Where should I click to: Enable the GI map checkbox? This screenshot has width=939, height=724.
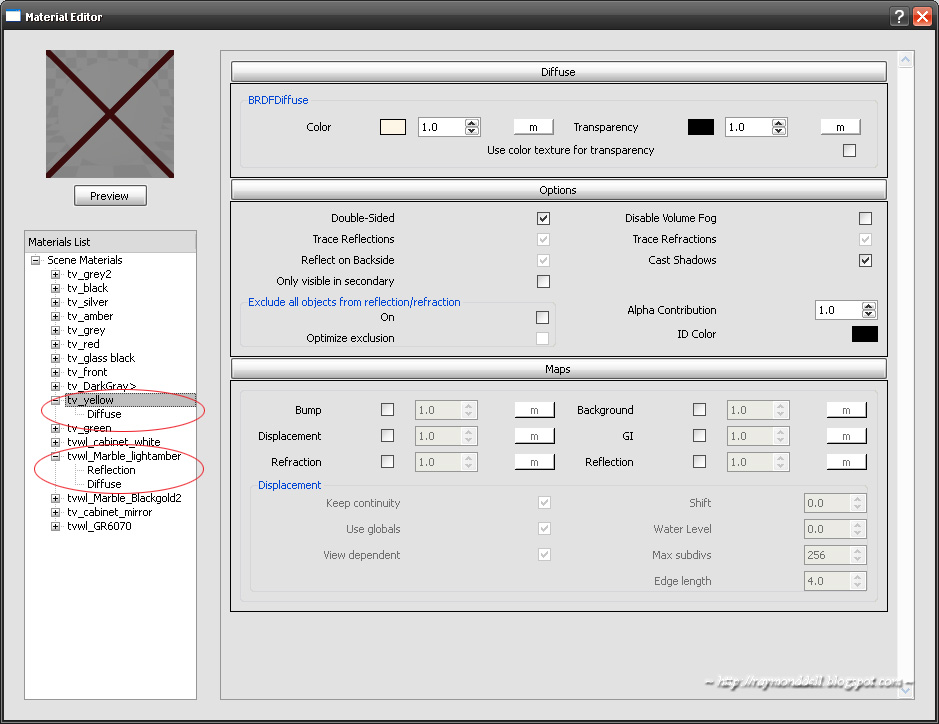click(x=699, y=436)
